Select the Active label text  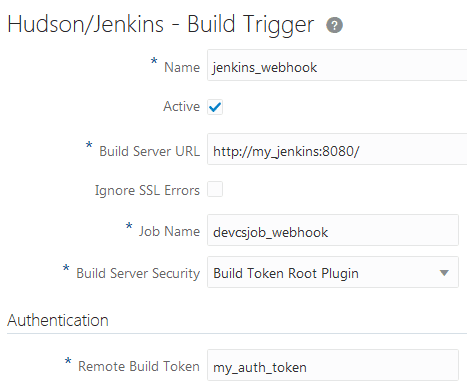(182, 106)
